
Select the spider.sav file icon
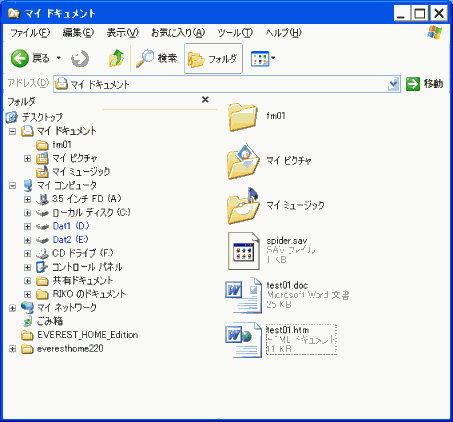244,251
